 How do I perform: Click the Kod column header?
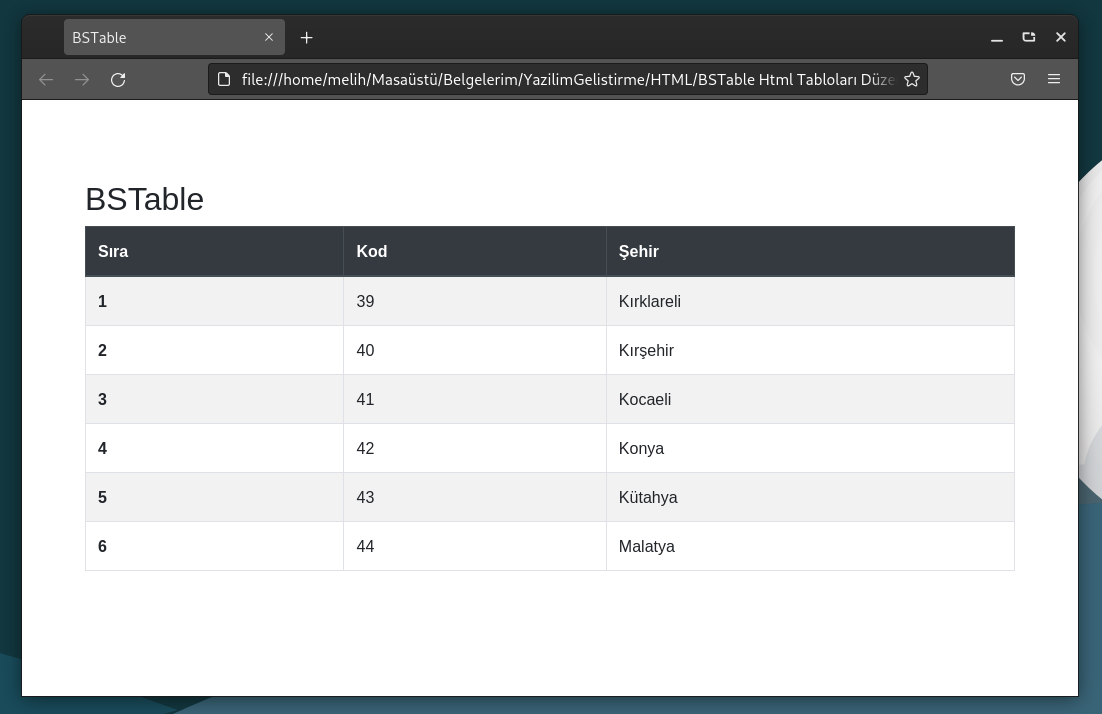click(x=475, y=252)
